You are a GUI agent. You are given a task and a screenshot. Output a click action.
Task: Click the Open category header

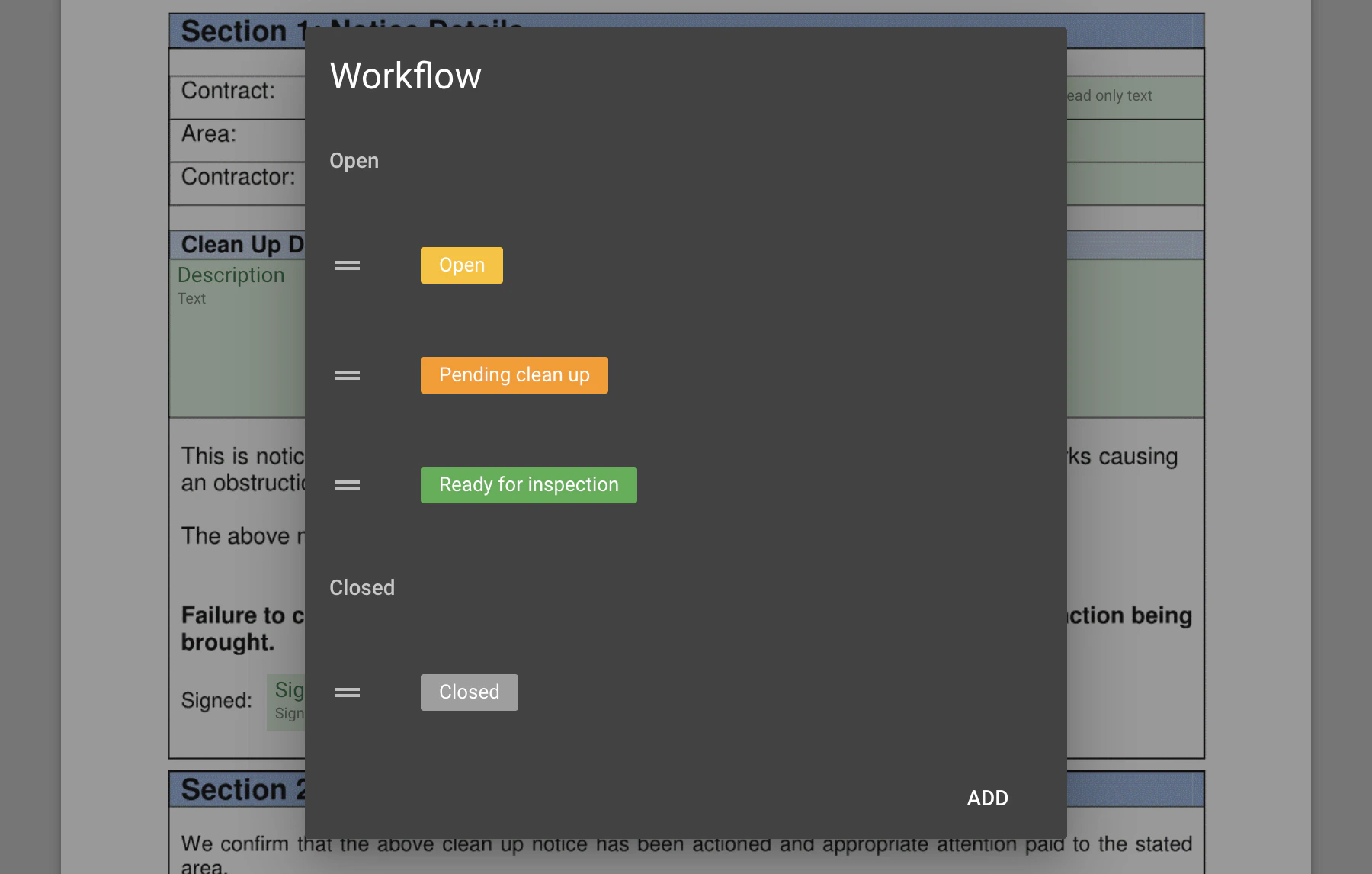pos(354,161)
